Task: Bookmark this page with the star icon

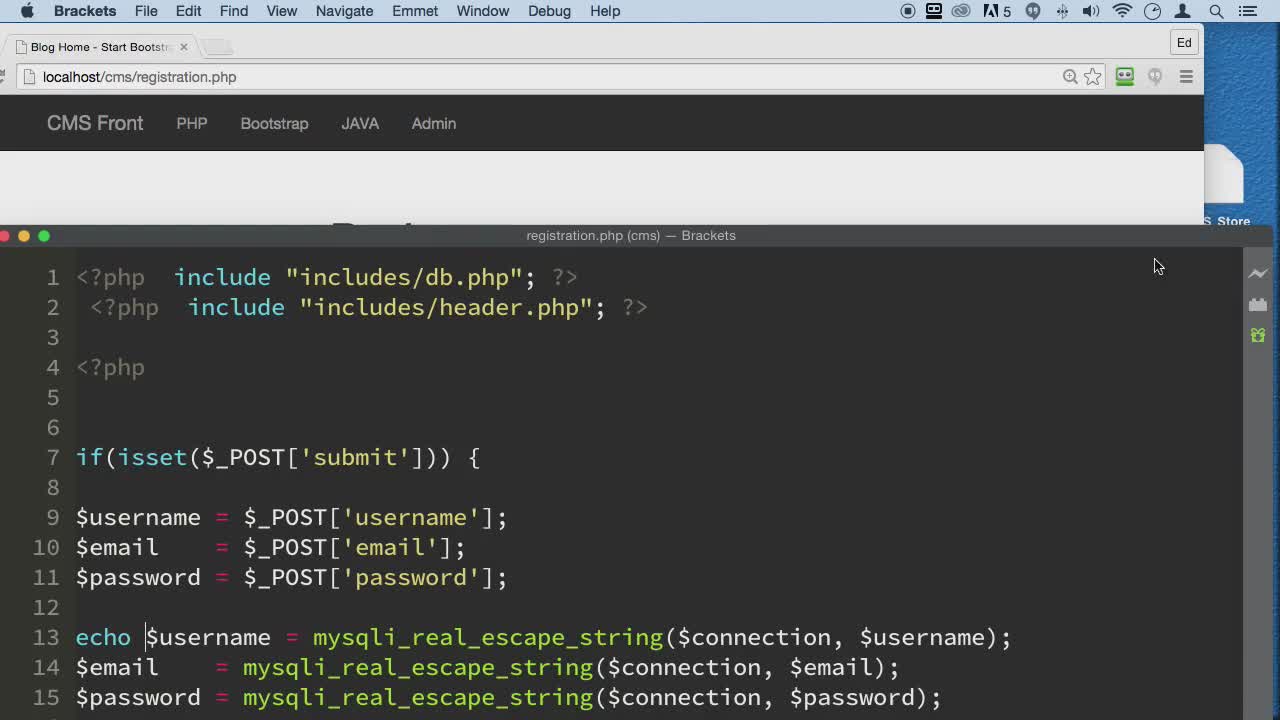Action: (x=1093, y=77)
